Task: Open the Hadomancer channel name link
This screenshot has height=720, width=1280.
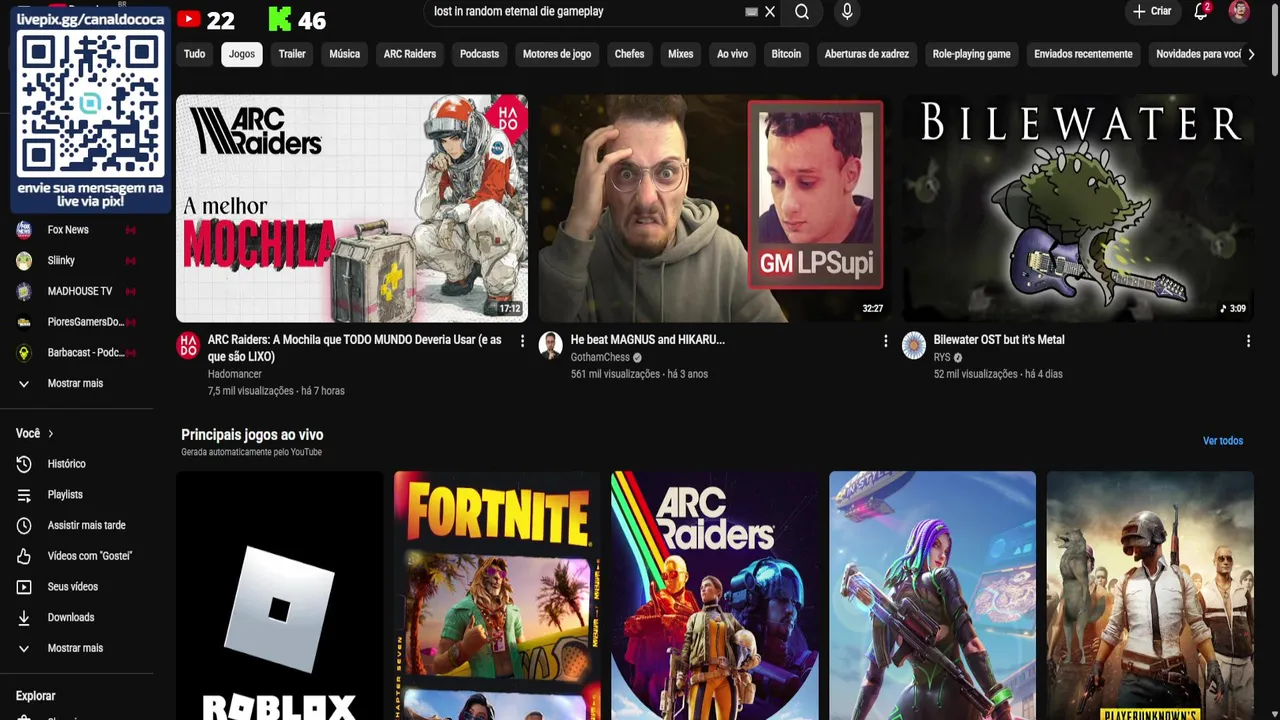Action: click(233, 374)
